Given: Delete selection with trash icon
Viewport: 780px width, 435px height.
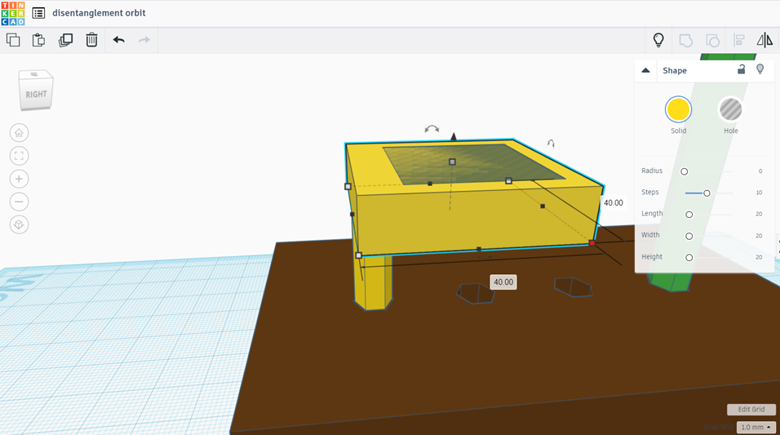Looking at the screenshot, I should pyautogui.click(x=92, y=40).
